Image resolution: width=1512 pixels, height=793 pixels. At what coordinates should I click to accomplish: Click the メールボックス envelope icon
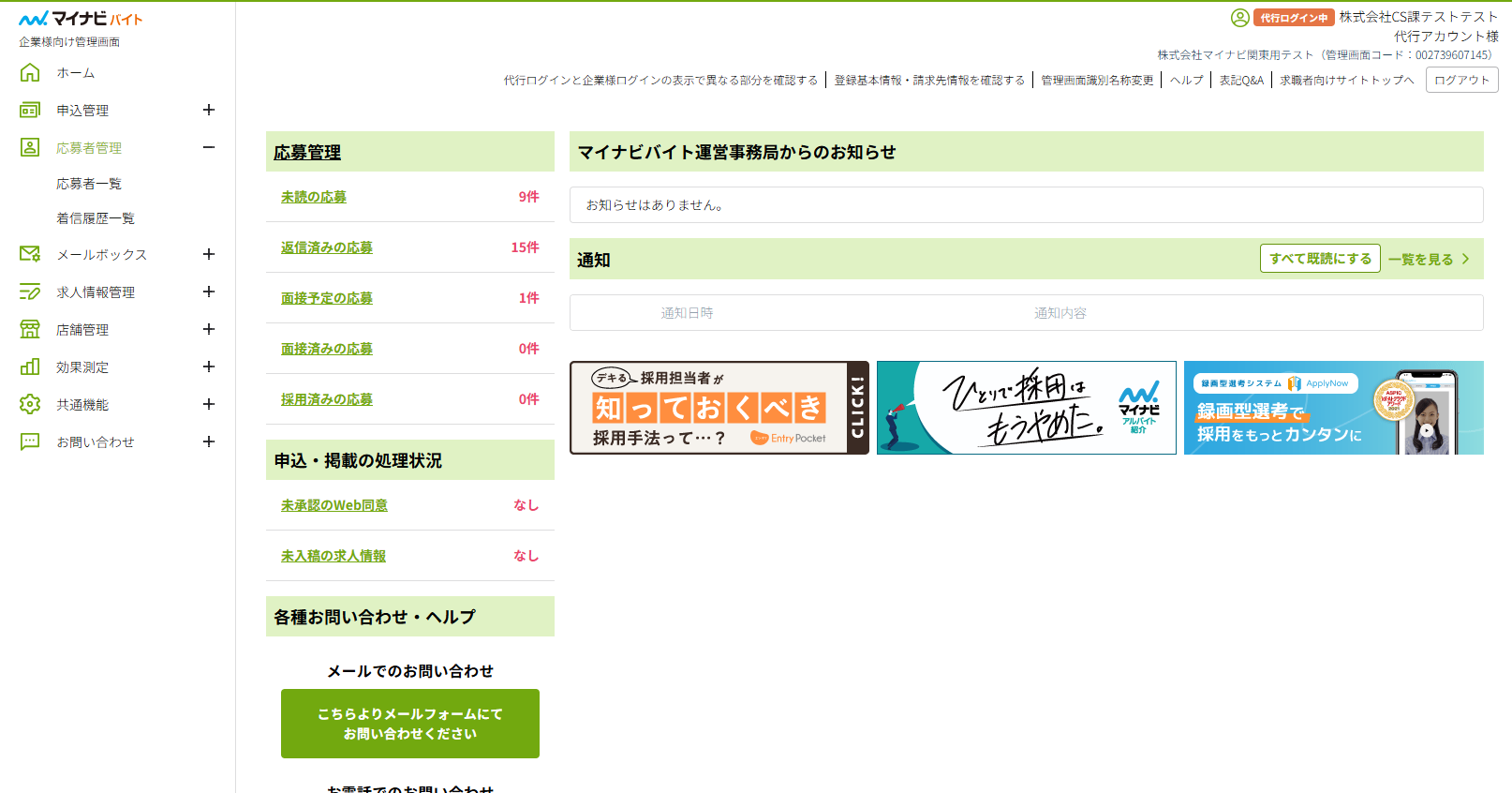30,254
